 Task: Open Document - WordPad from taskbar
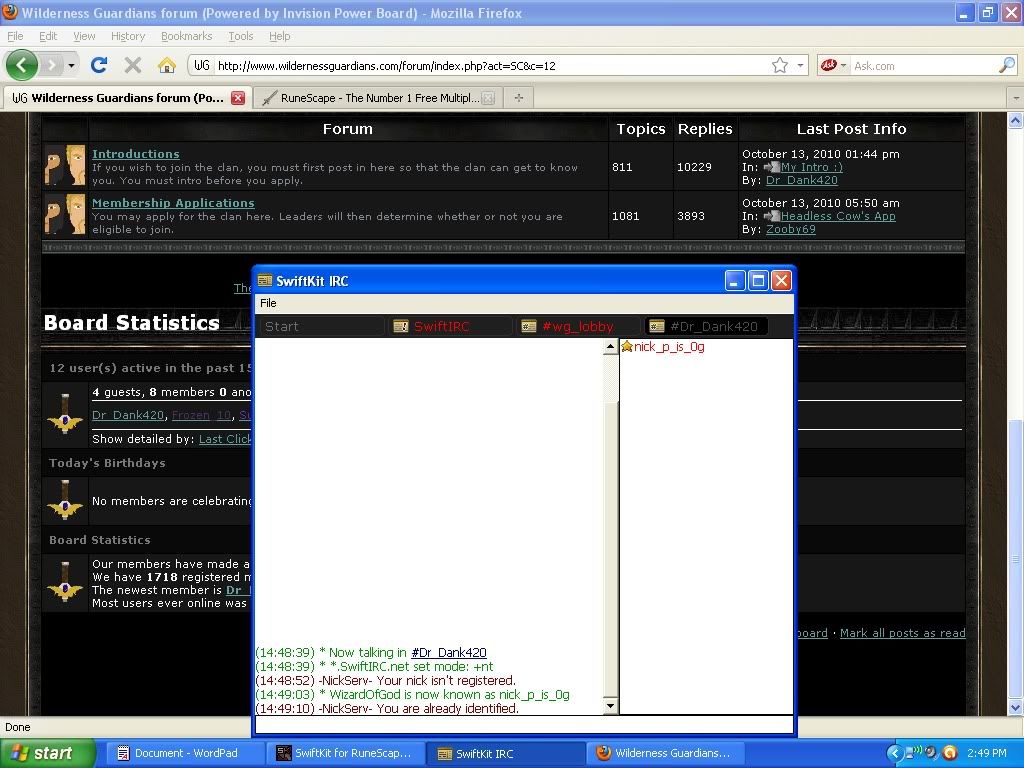click(x=186, y=754)
